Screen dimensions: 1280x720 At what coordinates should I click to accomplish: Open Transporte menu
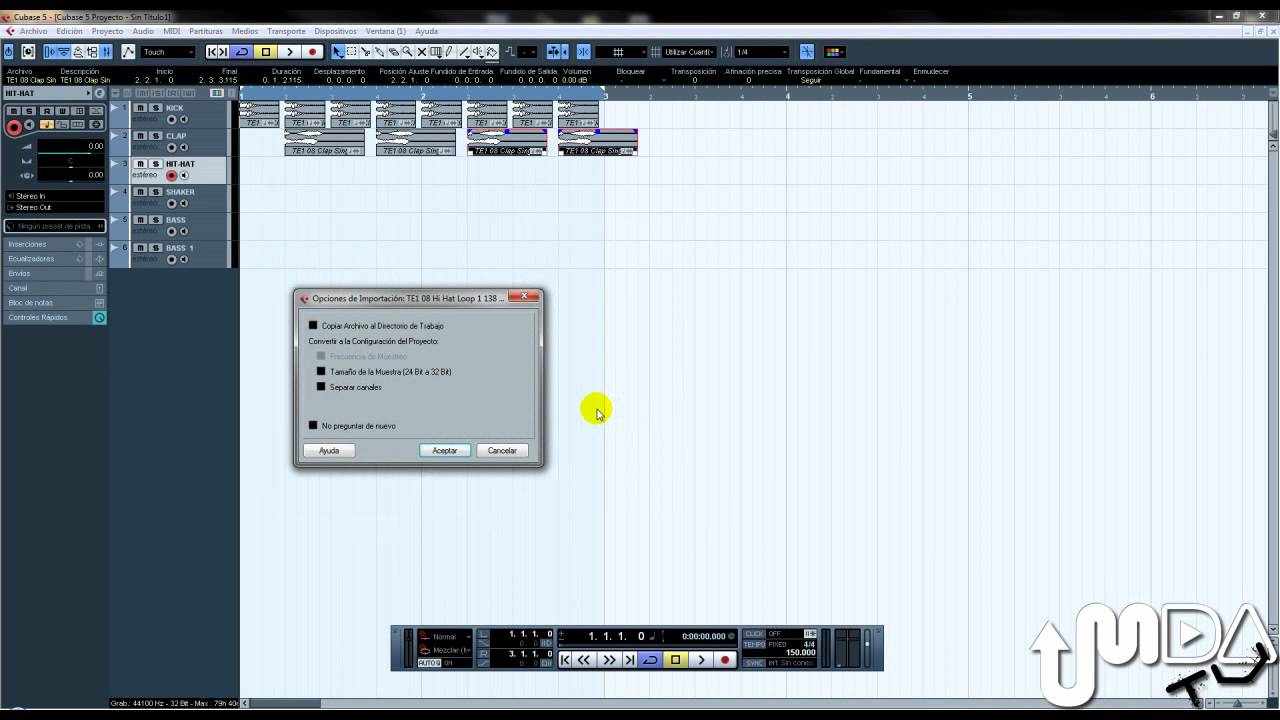[x=286, y=31]
